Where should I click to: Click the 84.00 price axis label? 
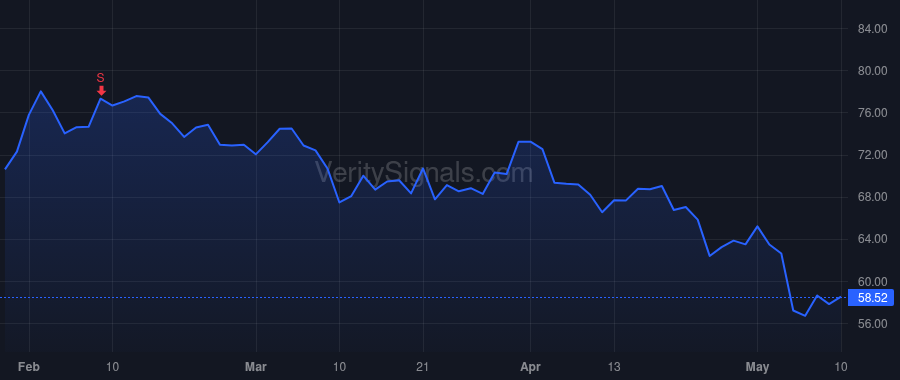[x=872, y=29]
